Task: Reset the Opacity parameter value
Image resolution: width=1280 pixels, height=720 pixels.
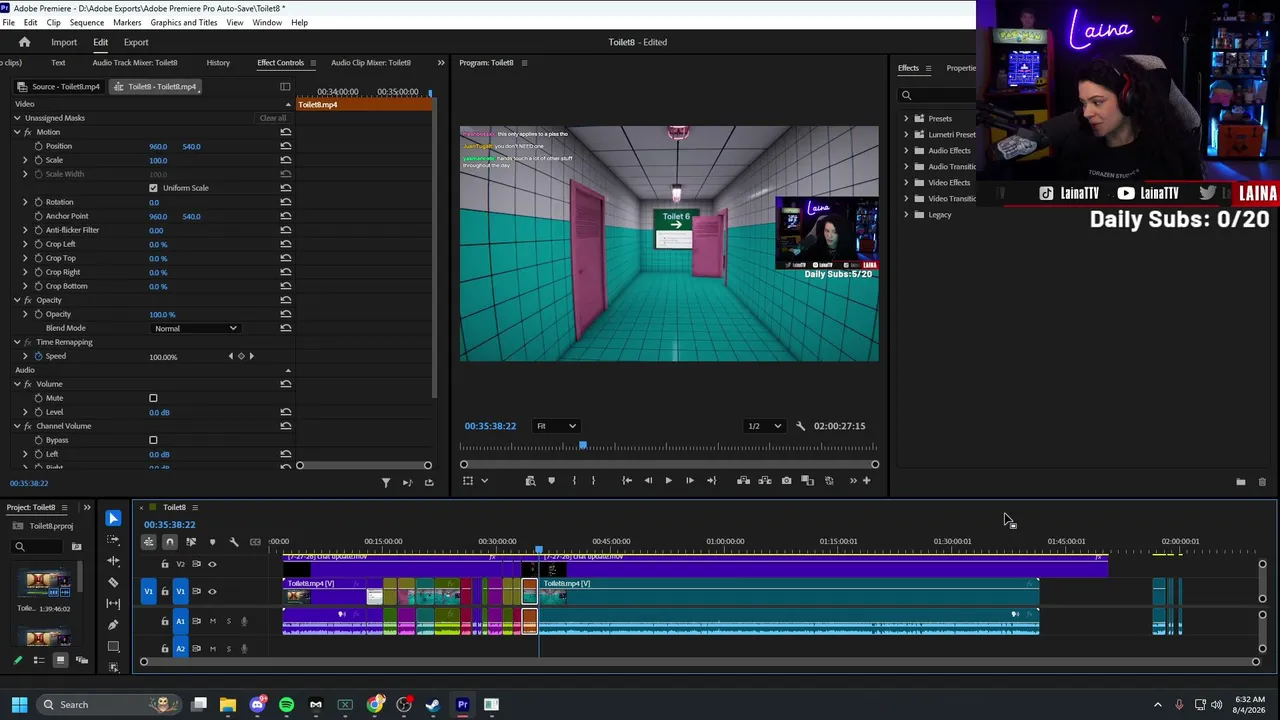Action: pos(286,314)
